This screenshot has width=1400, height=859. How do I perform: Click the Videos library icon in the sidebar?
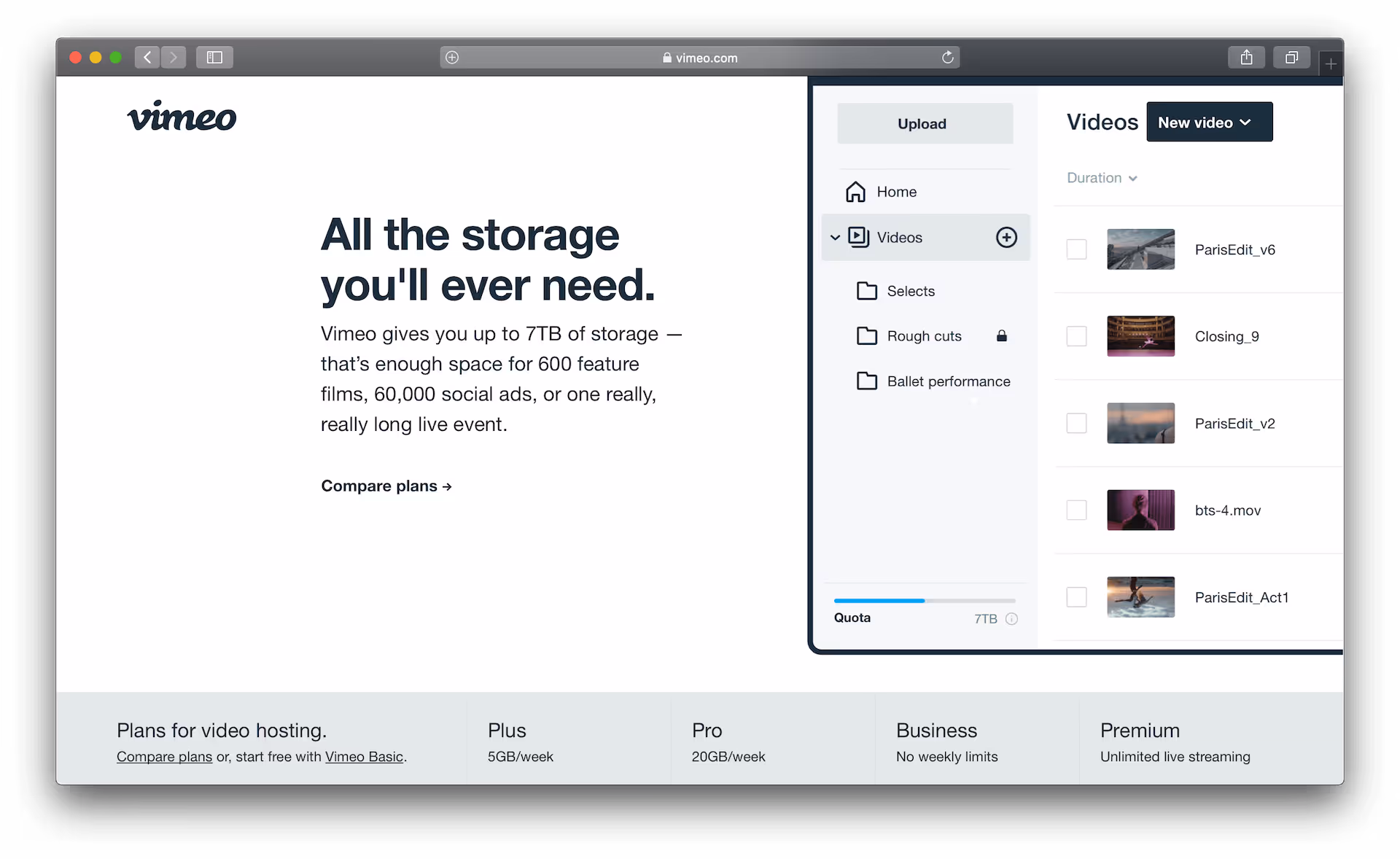tap(858, 237)
